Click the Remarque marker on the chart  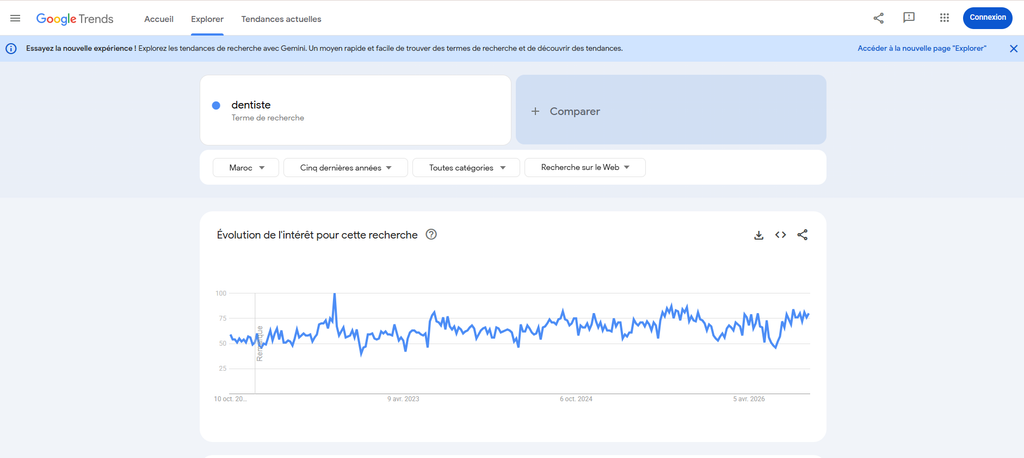click(x=259, y=343)
